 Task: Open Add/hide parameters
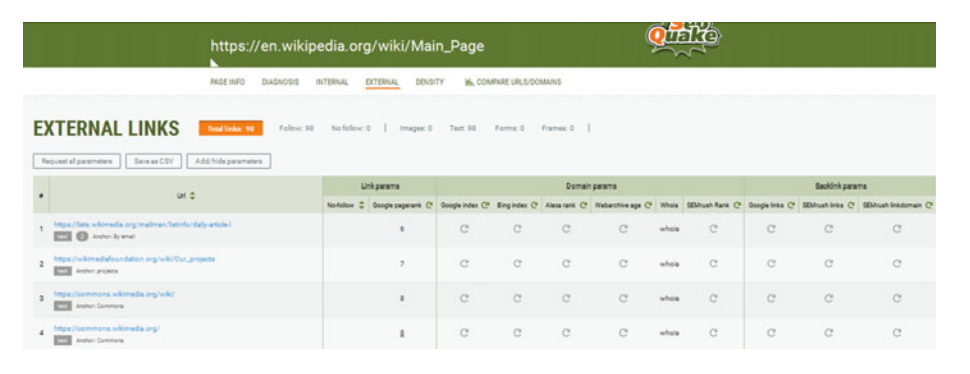click(229, 161)
